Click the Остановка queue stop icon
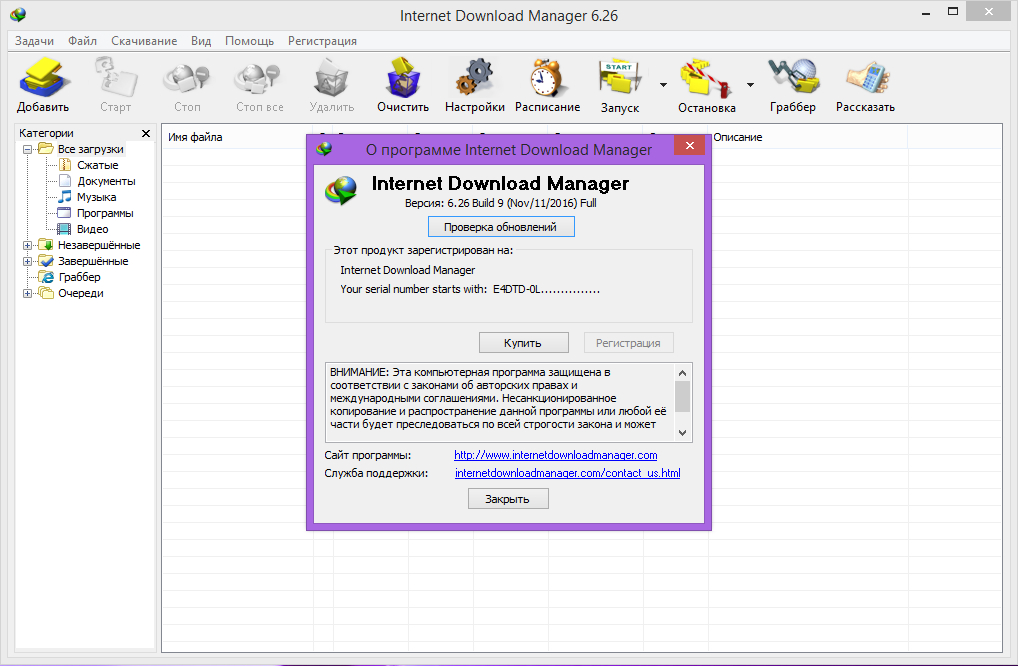This screenshot has height=666, width=1018. point(706,79)
